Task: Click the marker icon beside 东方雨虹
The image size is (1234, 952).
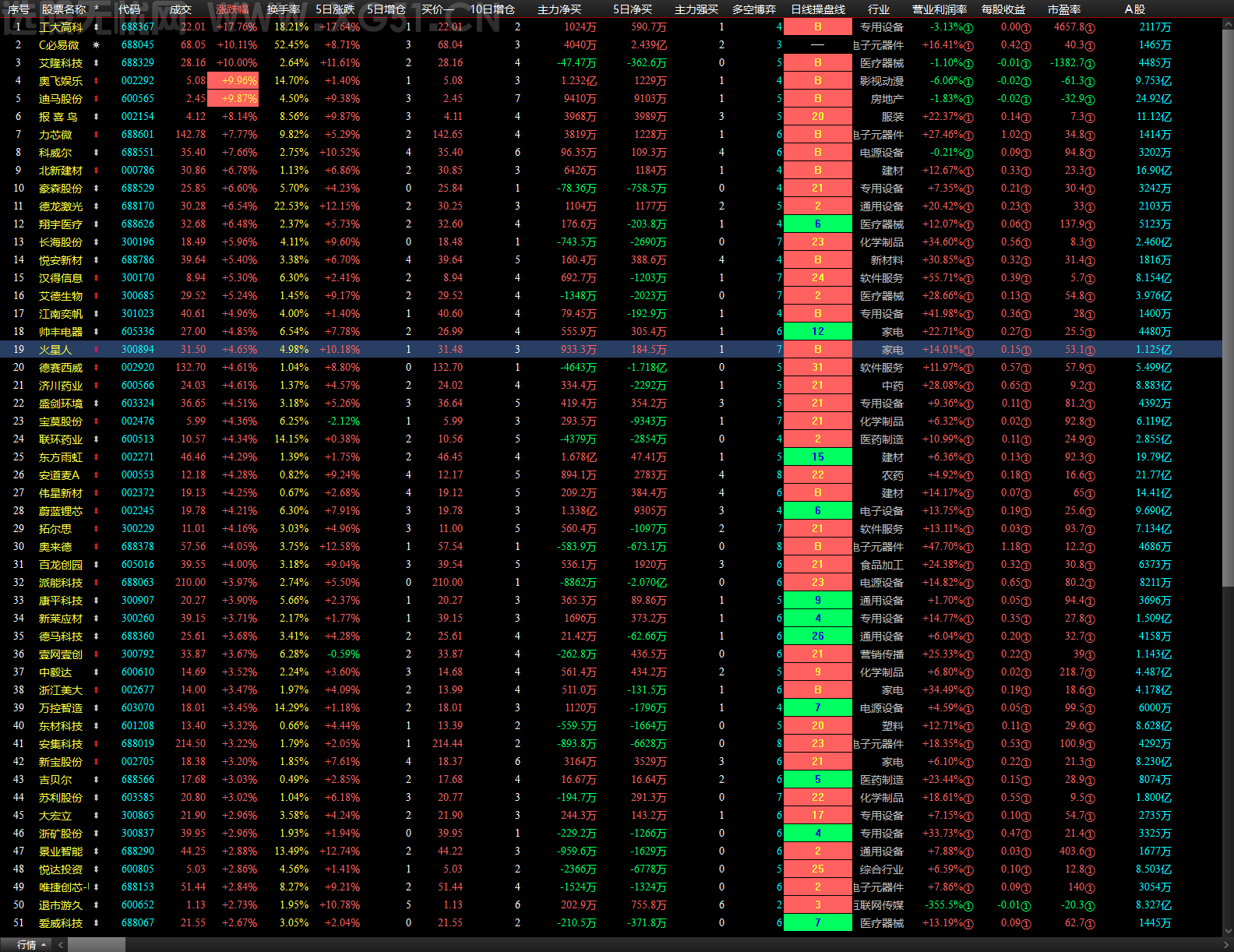Action: coord(96,457)
